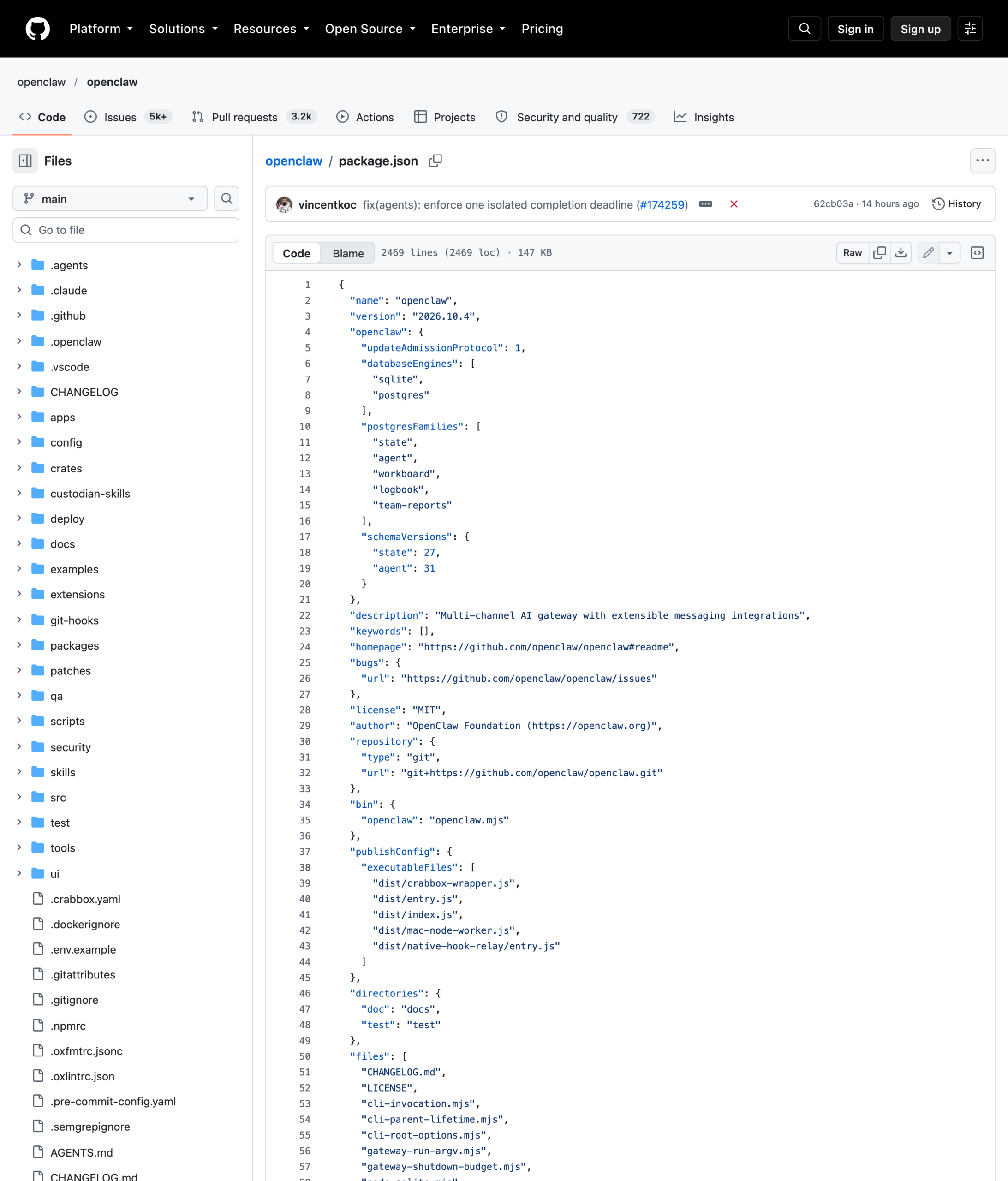Screen dimensions: 1008x1181
Task: Open the Raw file view
Action: click(853, 252)
